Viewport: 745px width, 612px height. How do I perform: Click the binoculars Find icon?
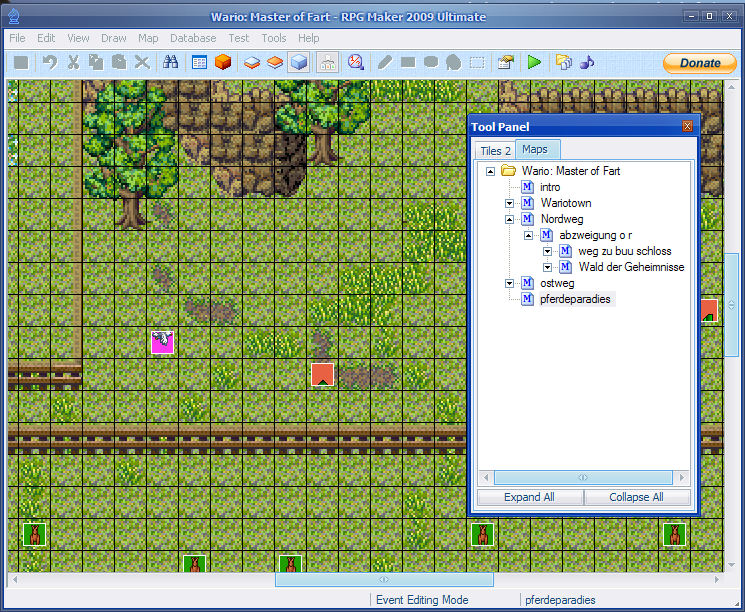(x=170, y=62)
